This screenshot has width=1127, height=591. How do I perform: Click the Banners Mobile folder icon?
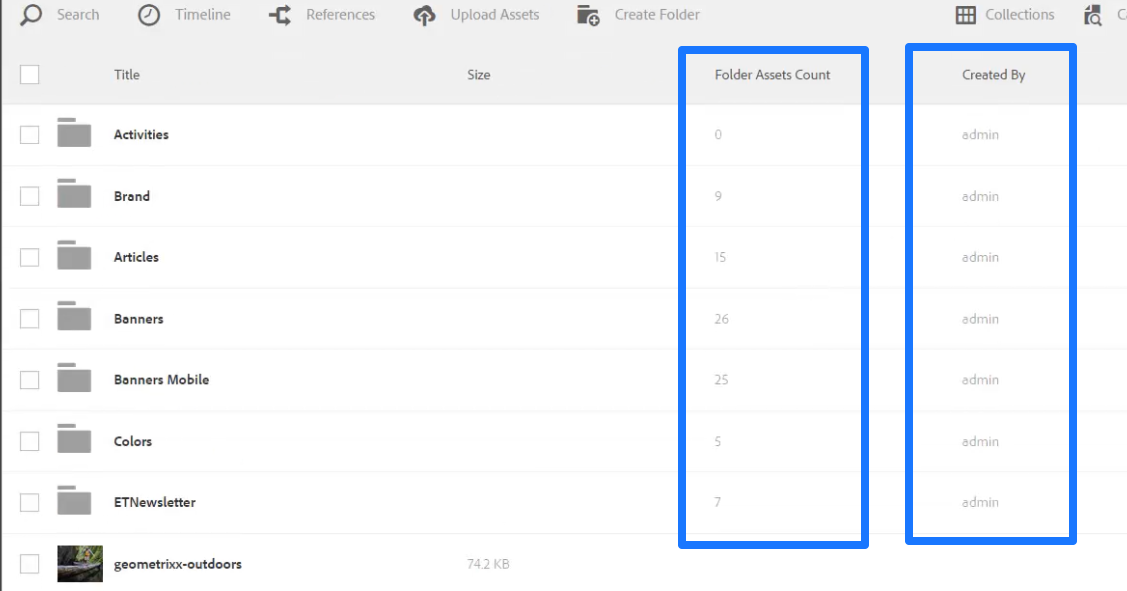[73, 380]
